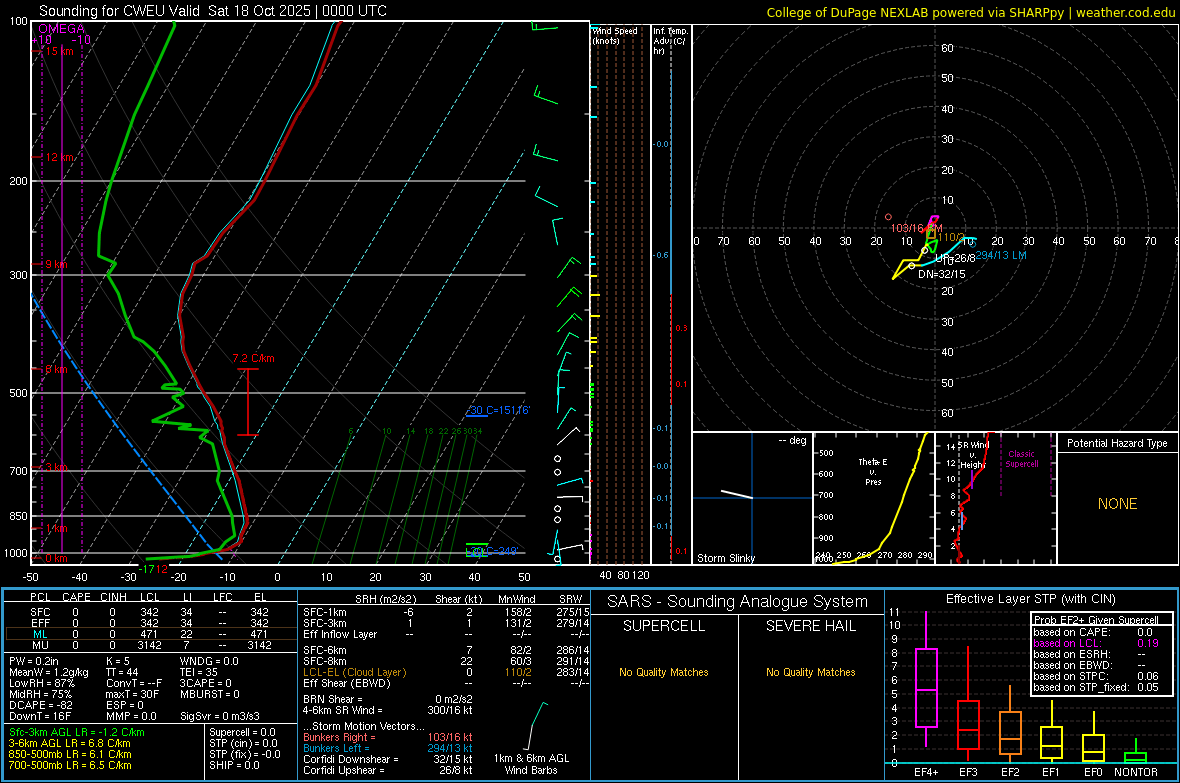Click the 'SHIP = 0.0' value
Viewport: 1180px width, 783px height.
234,765
